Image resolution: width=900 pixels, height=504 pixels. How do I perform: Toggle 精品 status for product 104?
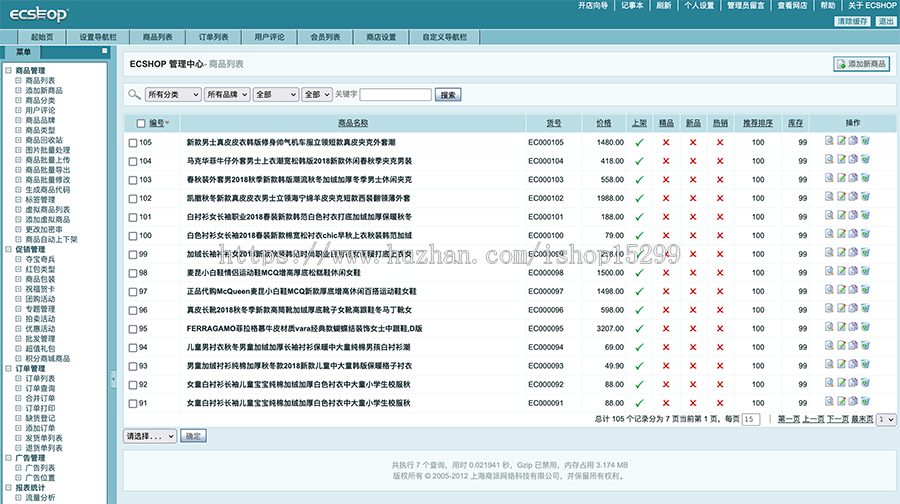(x=666, y=161)
